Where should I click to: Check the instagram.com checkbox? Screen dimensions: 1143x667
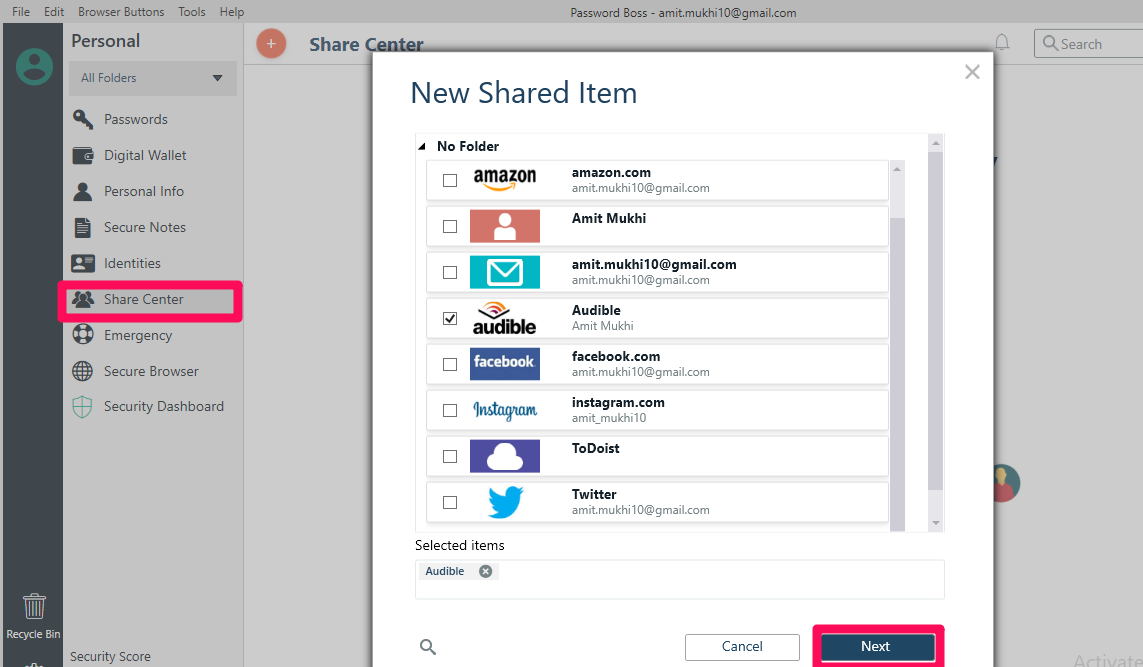(450, 410)
